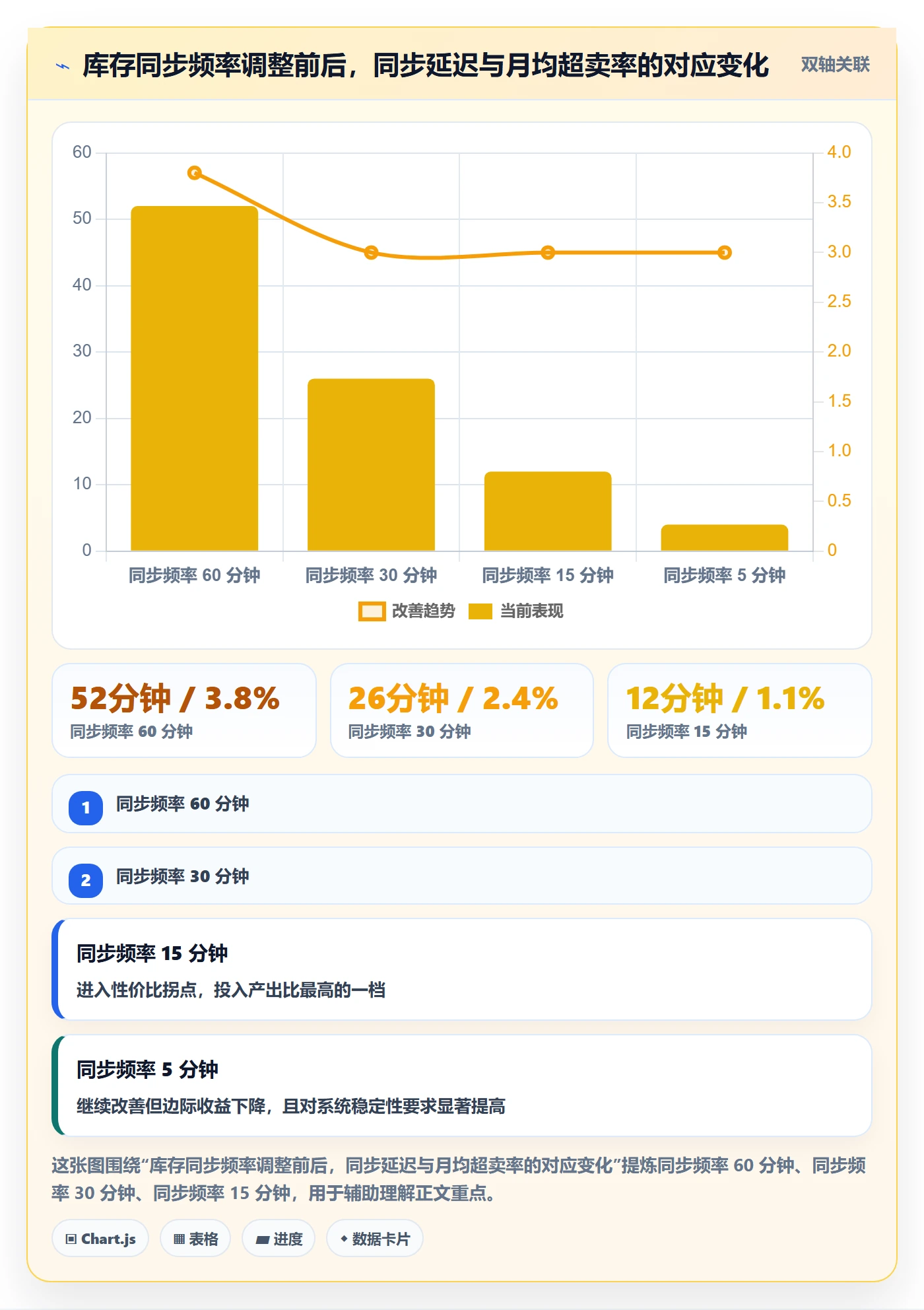Click the lightning bolt icon beside the title
This screenshot has width=924, height=1310.
63,66
